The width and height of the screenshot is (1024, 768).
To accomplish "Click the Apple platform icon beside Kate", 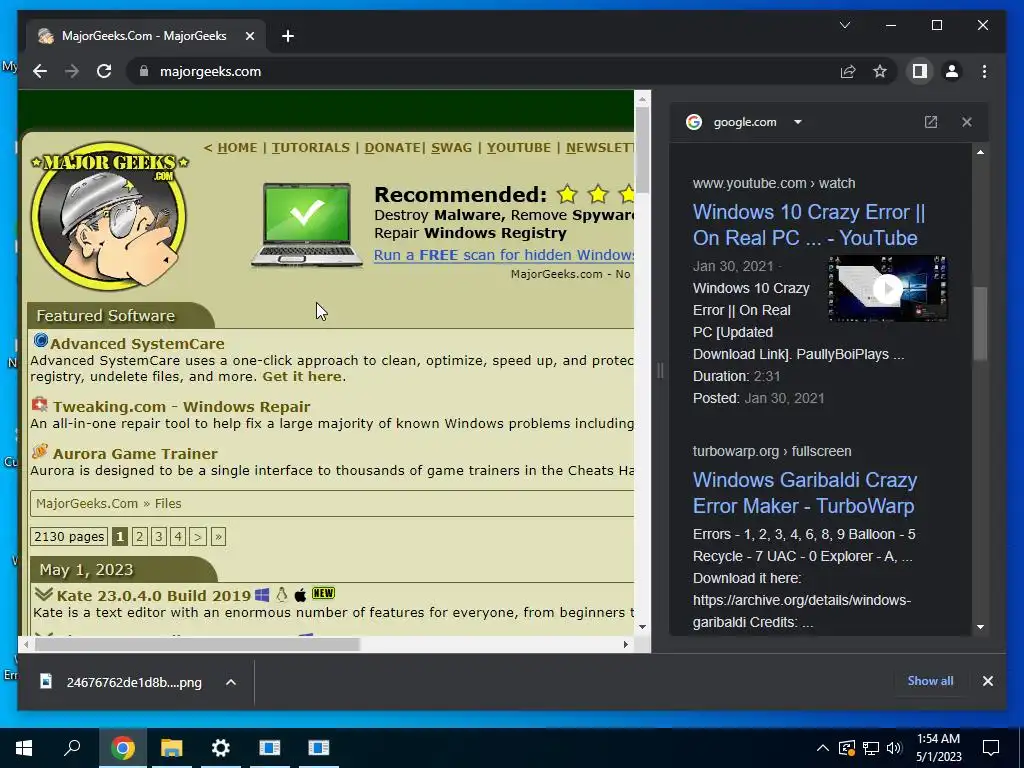I will pos(300,595).
